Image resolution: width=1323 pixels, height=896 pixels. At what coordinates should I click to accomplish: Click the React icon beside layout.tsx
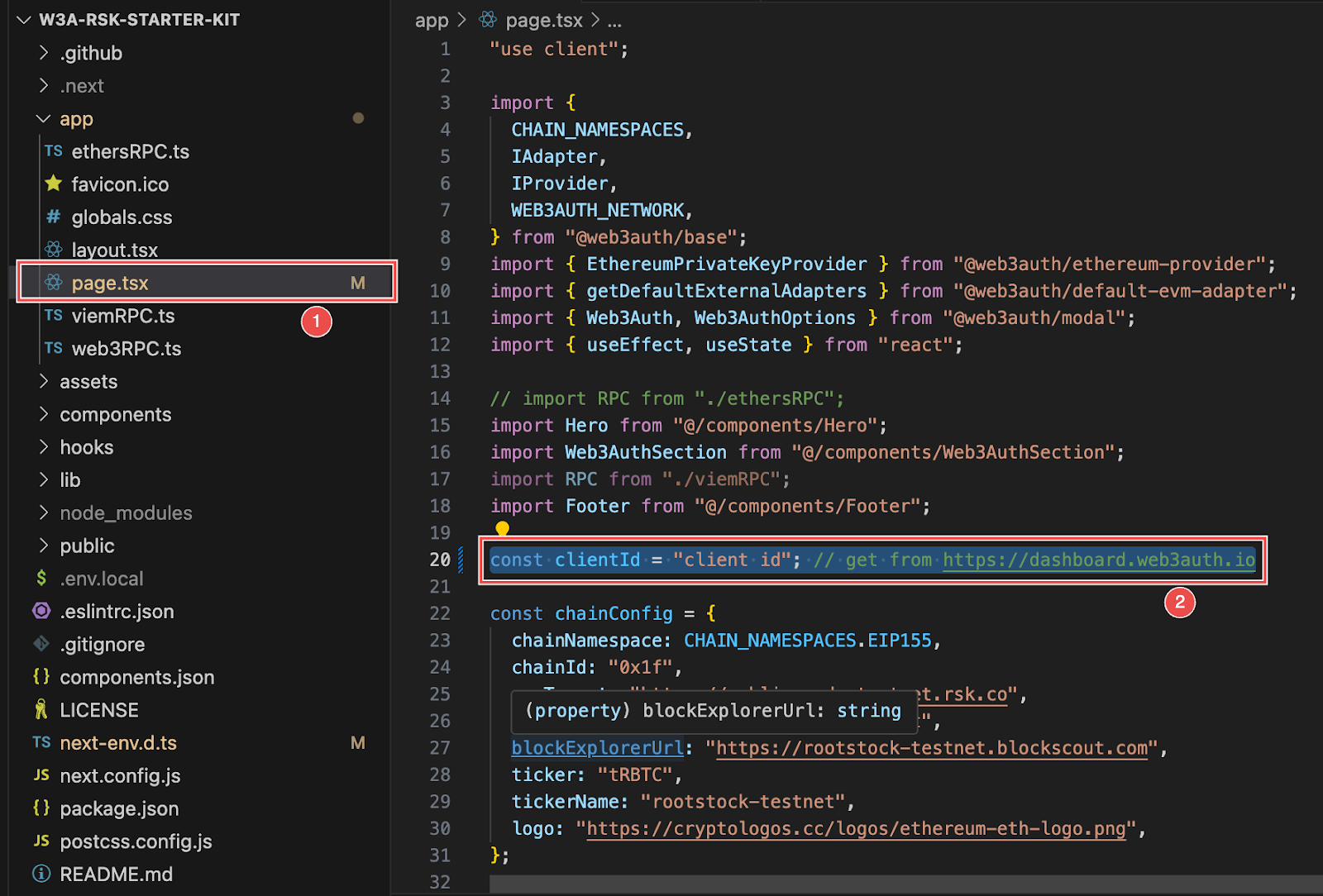[x=54, y=249]
